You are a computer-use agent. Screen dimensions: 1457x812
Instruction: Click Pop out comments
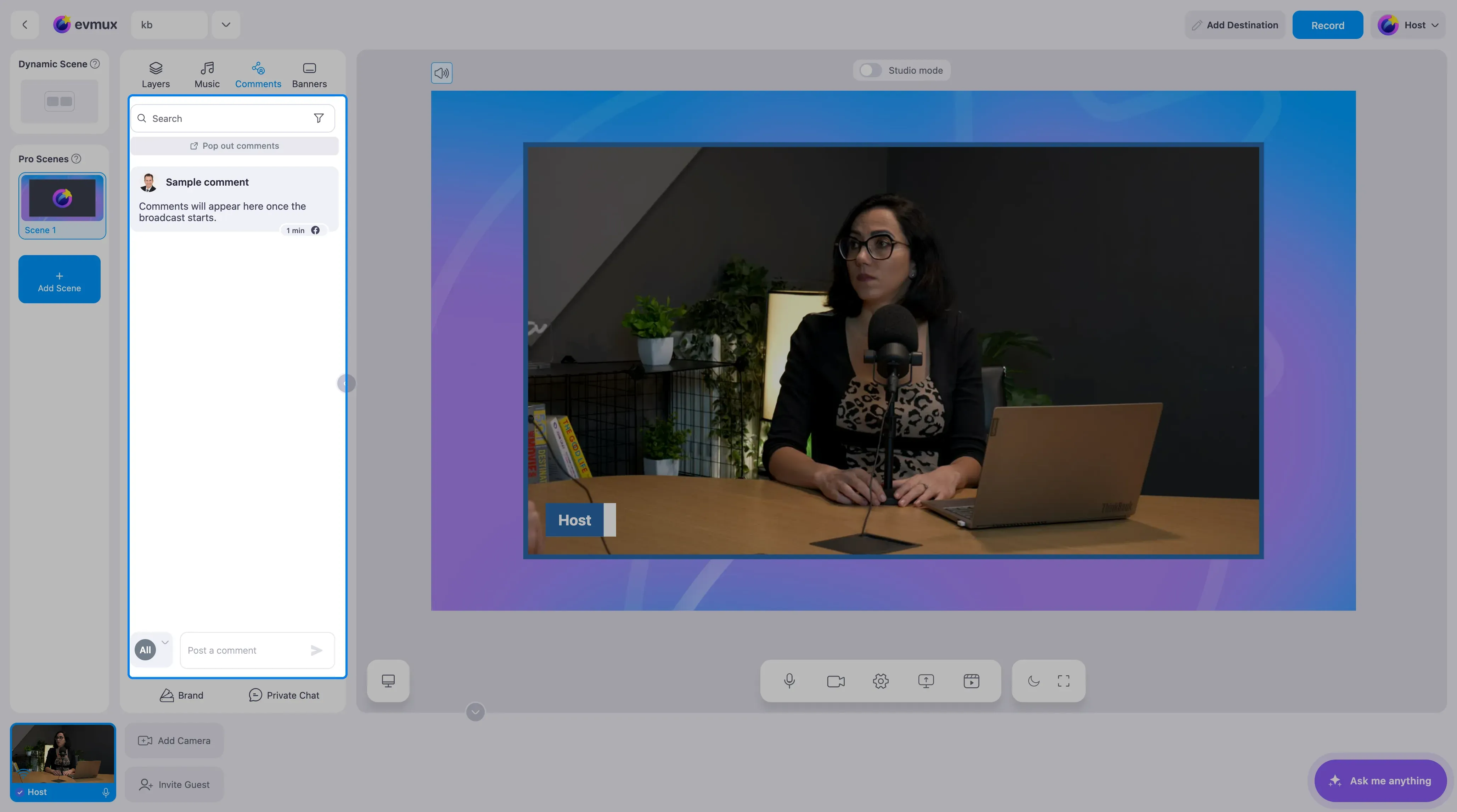pyautogui.click(x=235, y=146)
